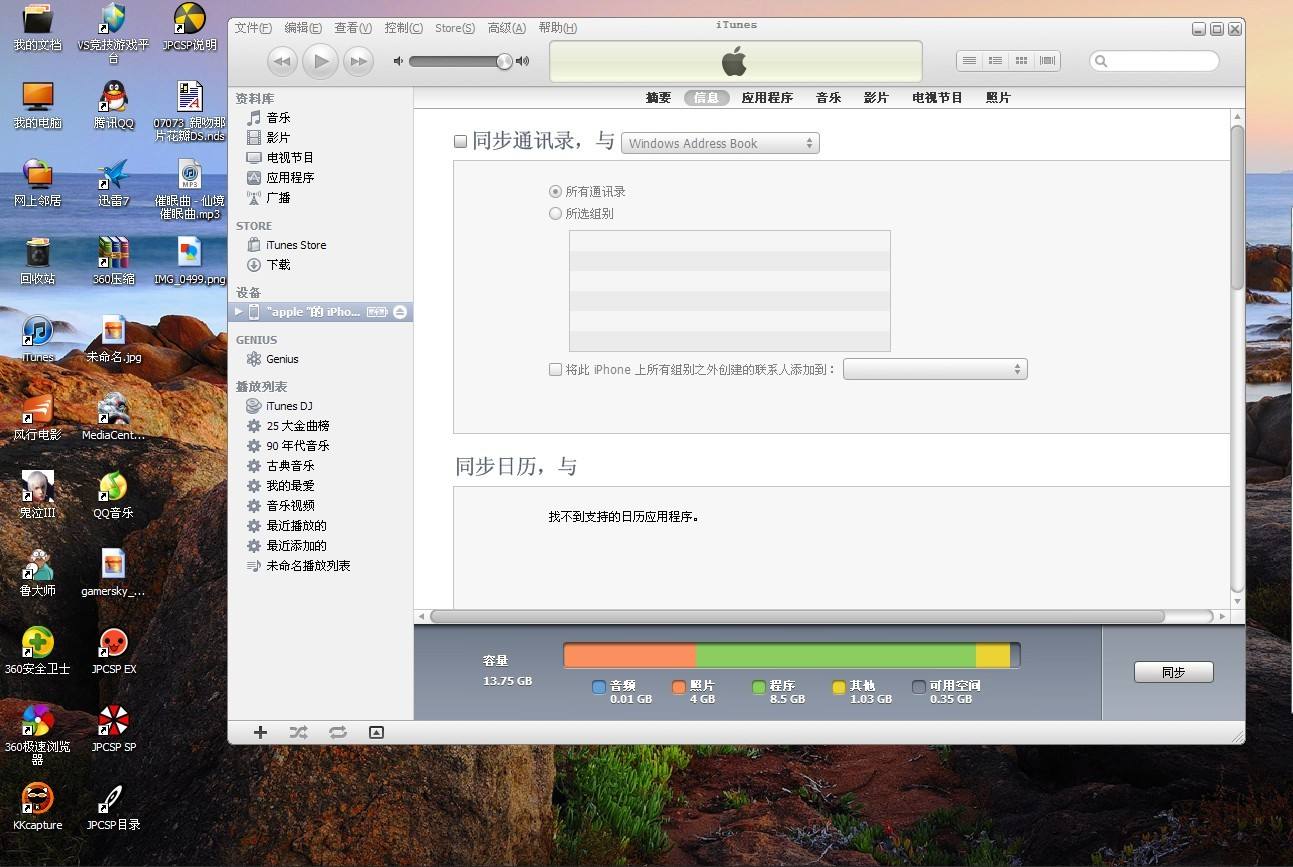1293x867 pixels.
Task: Open the contact group destination dropdown
Action: [935, 369]
